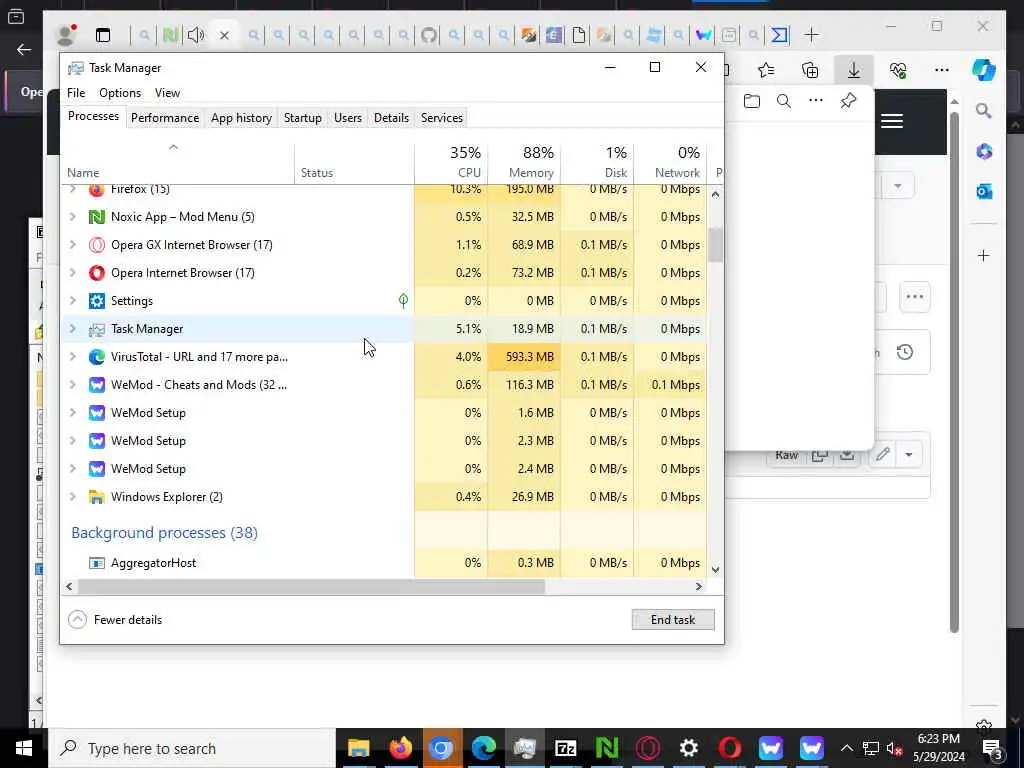The width and height of the screenshot is (1024, 768).
Task: Switch to the Performance tab
Action: pyautogui.click(x=165, y=118)
